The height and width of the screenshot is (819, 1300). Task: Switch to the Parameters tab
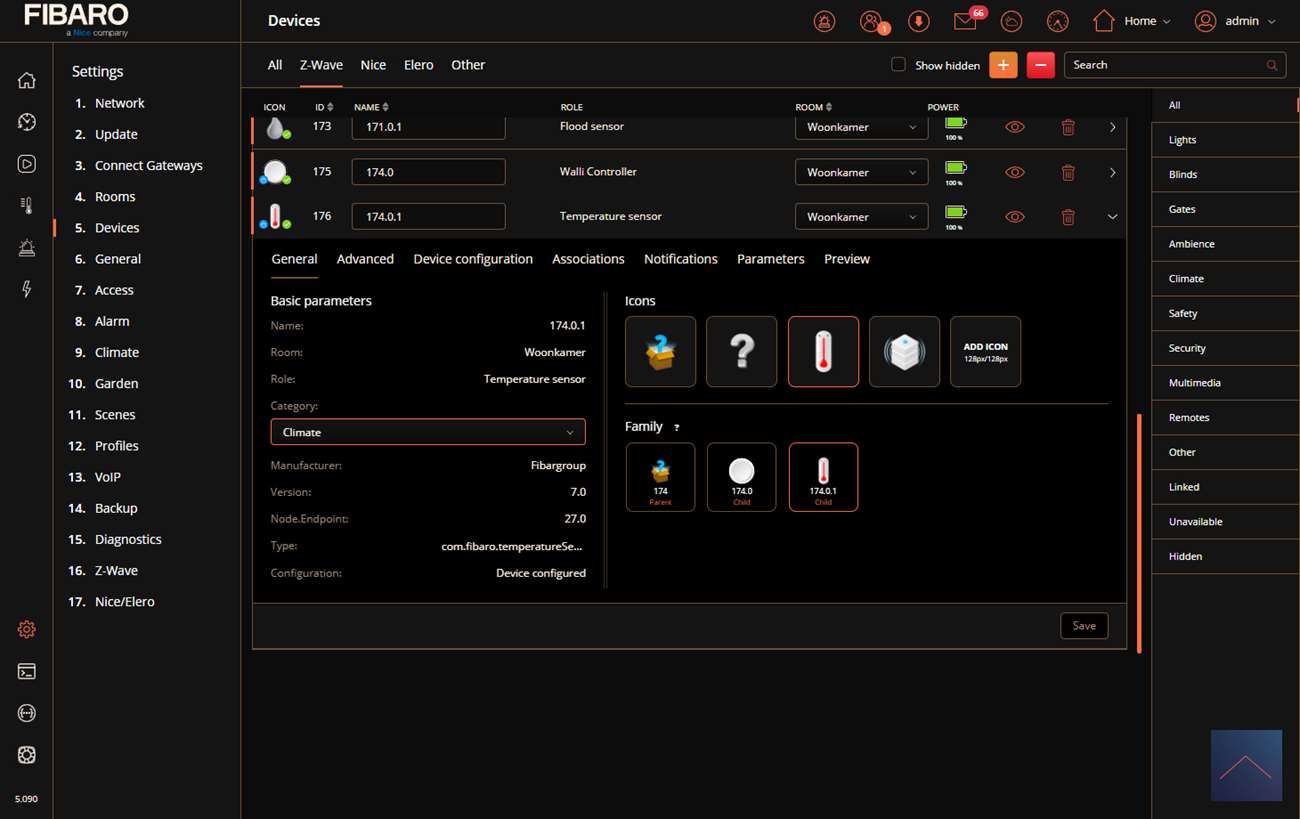770,259
